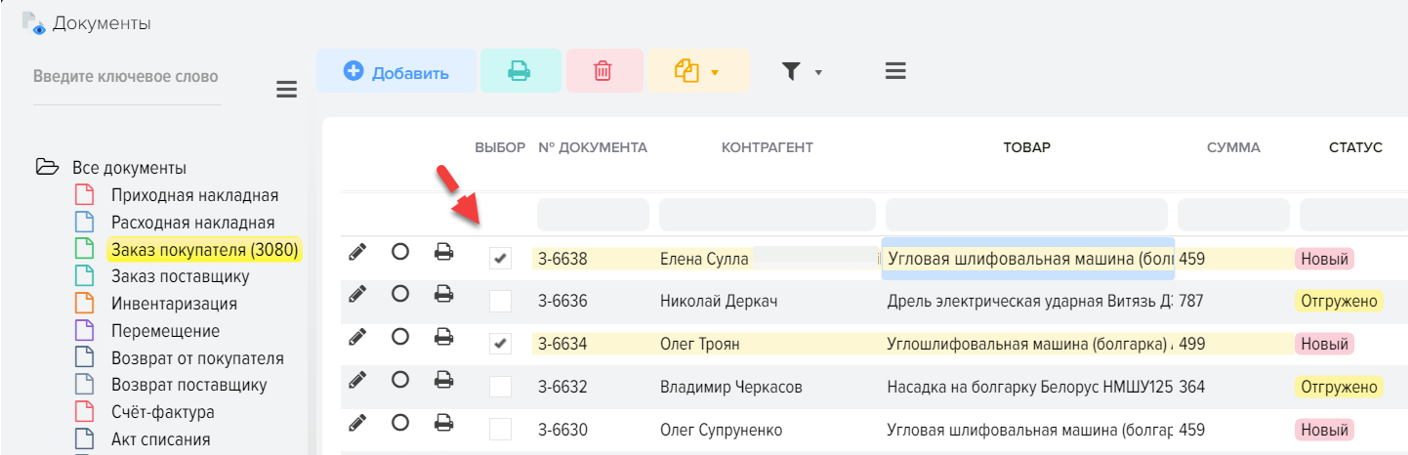Open the filter funnel dropdown

[801, 72]
